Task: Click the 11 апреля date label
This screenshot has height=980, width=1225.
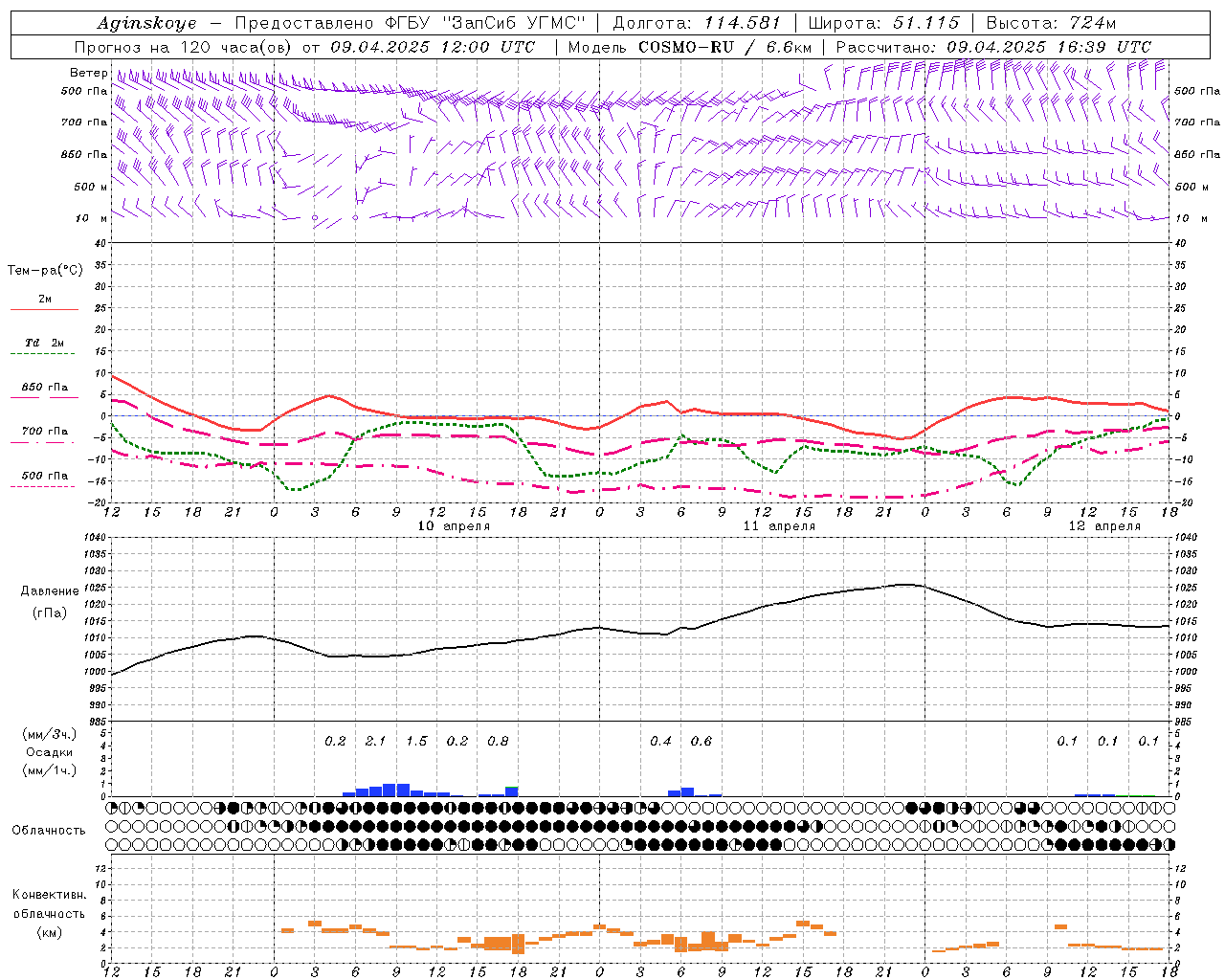Action: 779,526
